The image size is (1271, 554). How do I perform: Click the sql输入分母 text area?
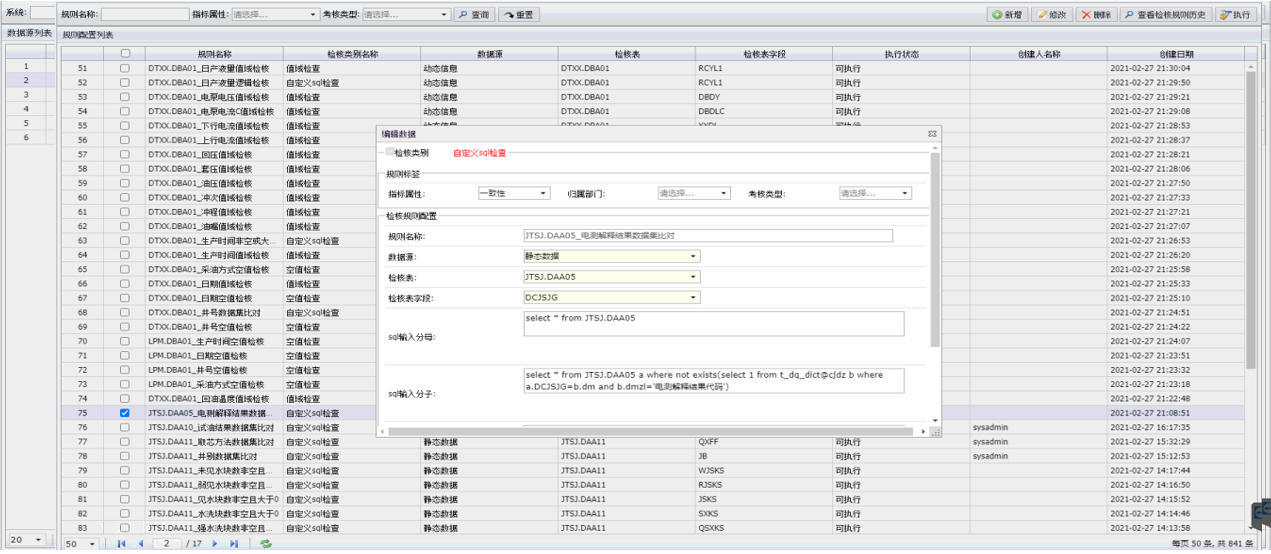(x=713, y=323)
